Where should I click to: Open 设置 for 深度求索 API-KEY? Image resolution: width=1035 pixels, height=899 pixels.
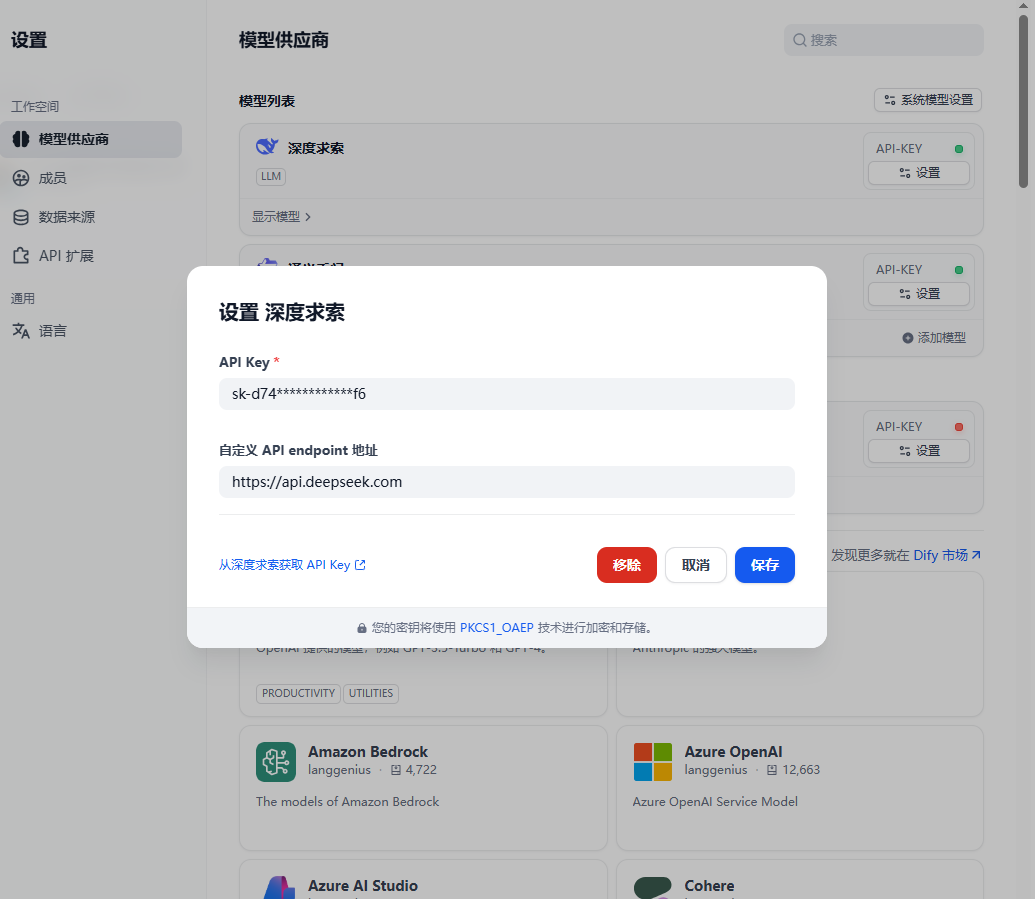(x=919, y=173)
